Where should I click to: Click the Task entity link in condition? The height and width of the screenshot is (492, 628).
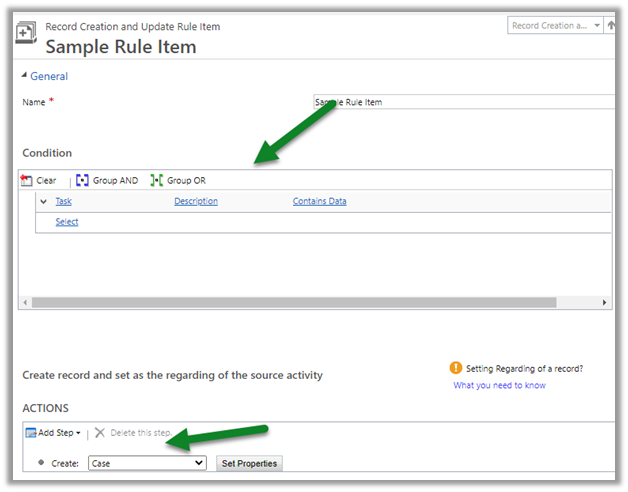pyautogui.click(x=63, y=202)
